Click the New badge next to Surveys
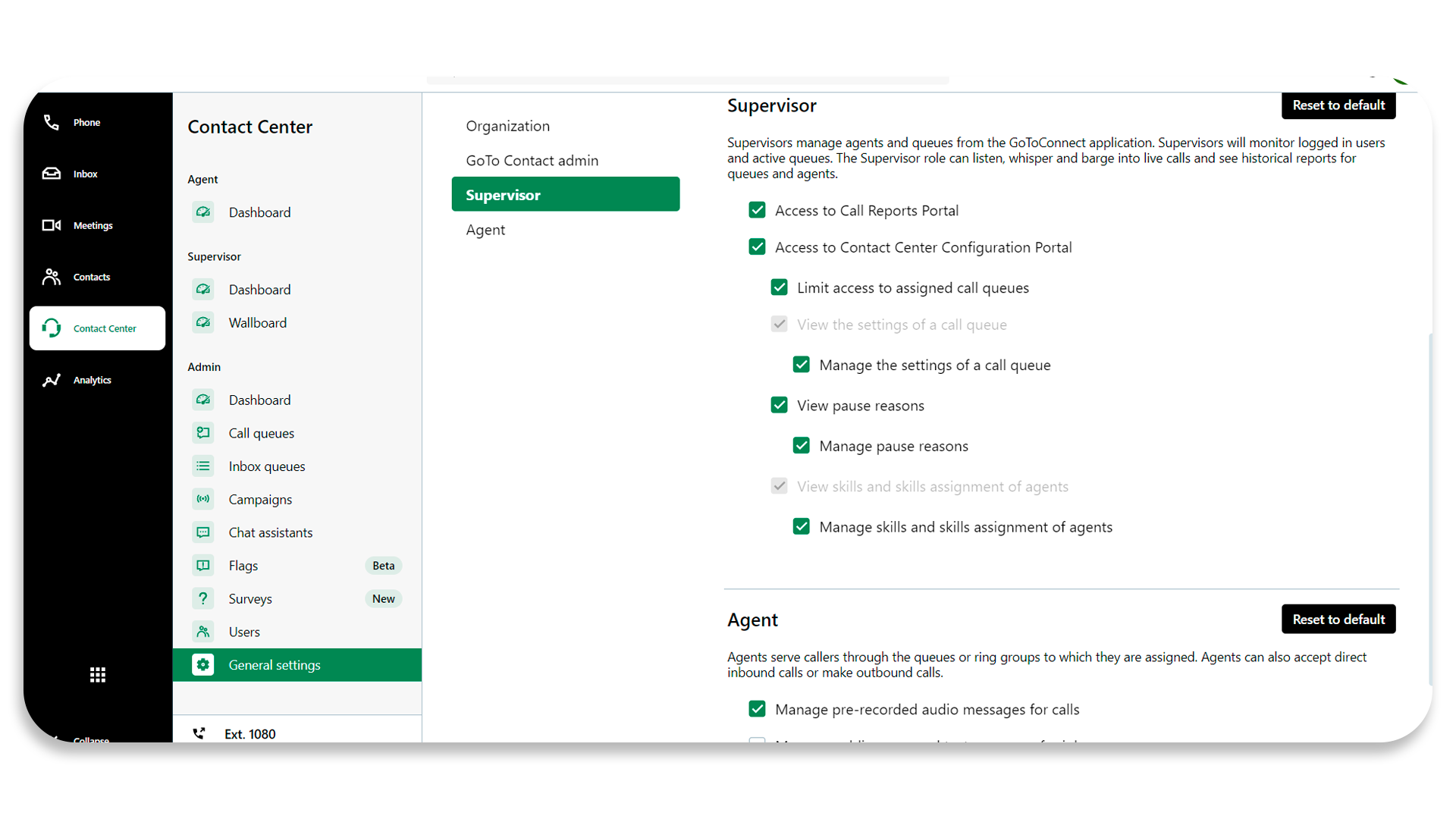The width and height of the screenshot is (1456, 819). coord(383,599)
